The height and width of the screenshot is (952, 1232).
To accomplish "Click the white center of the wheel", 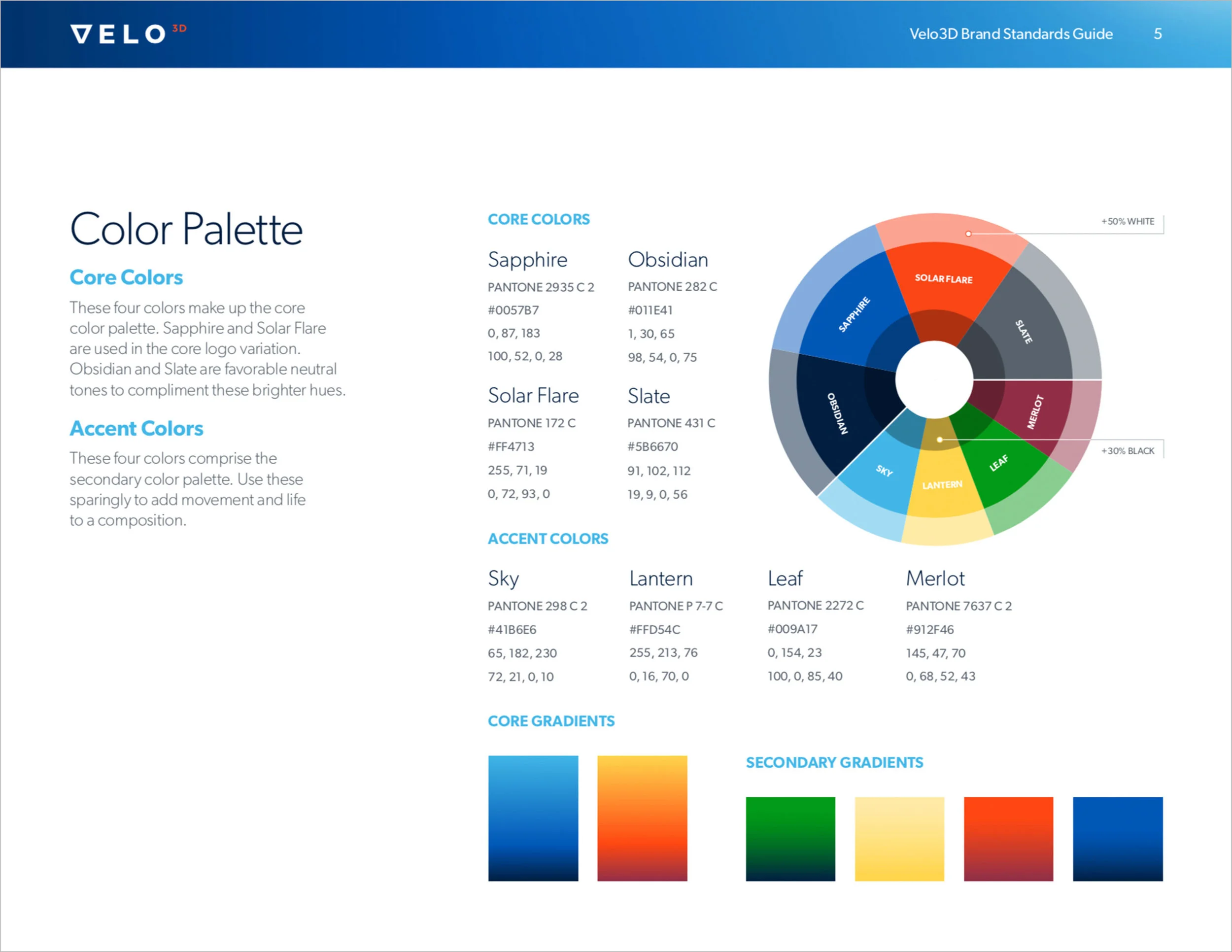I will click(x=934, y=380).
